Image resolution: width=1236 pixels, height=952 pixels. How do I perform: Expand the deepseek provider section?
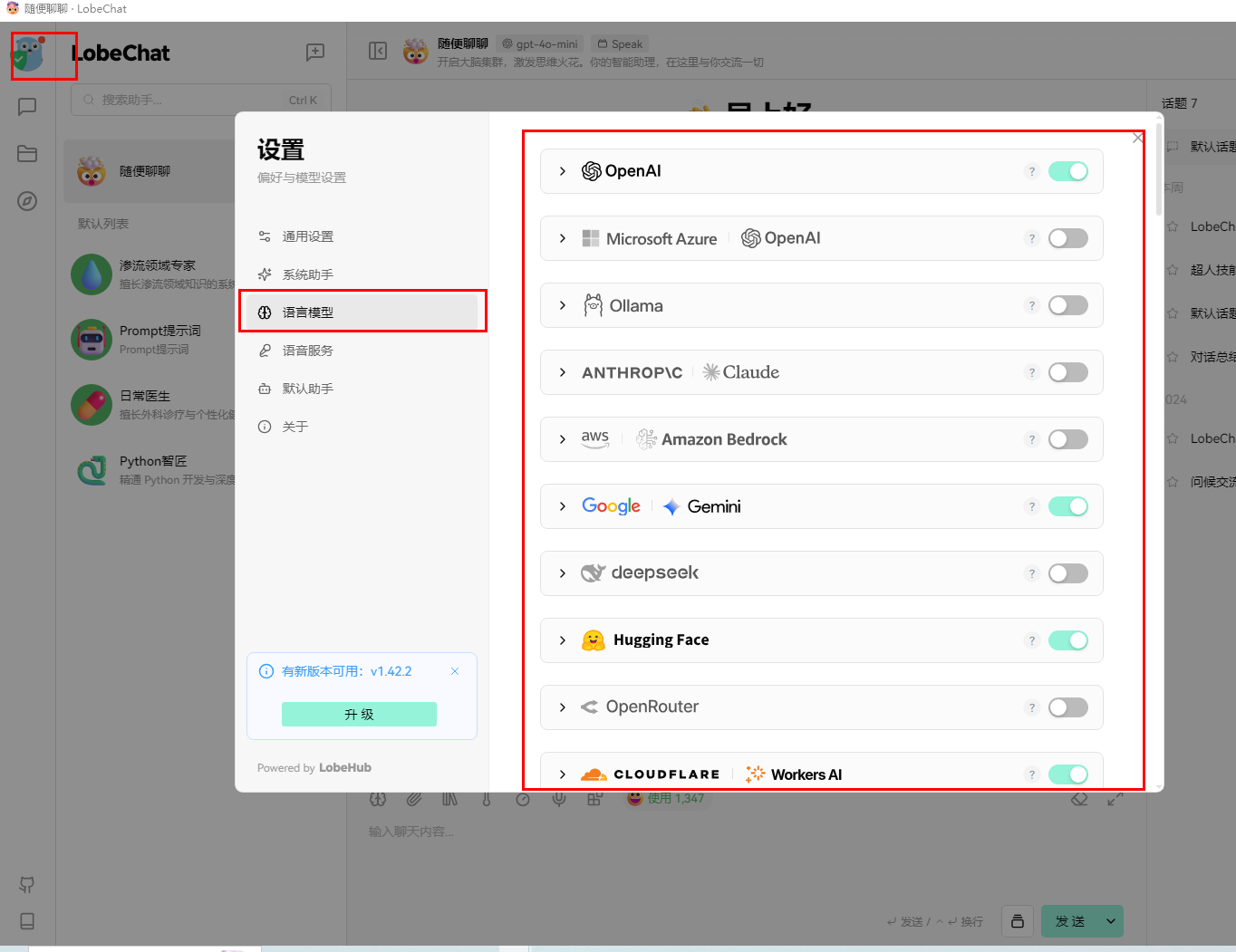click(x=563, y=573)
